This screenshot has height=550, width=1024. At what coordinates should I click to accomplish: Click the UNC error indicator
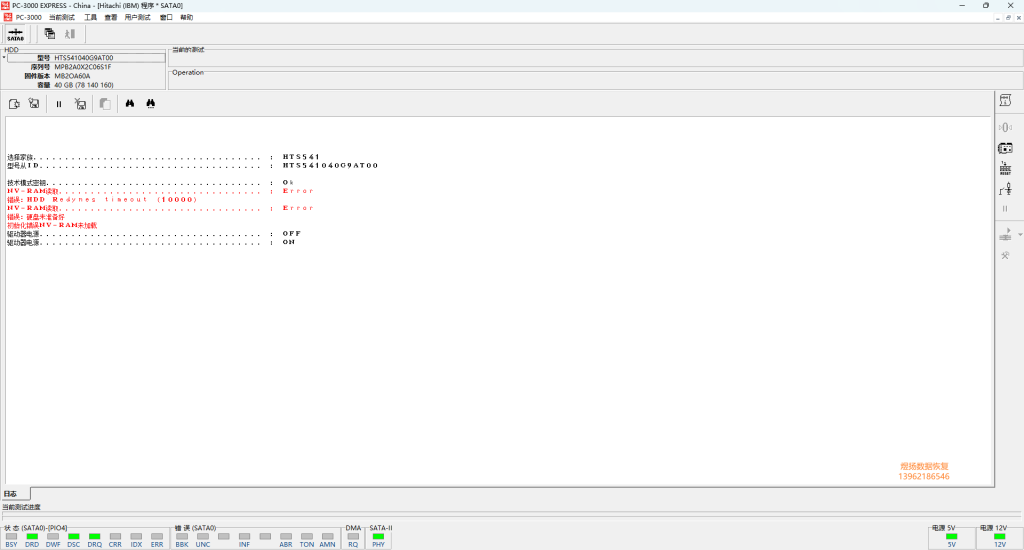tap(203, 540)
